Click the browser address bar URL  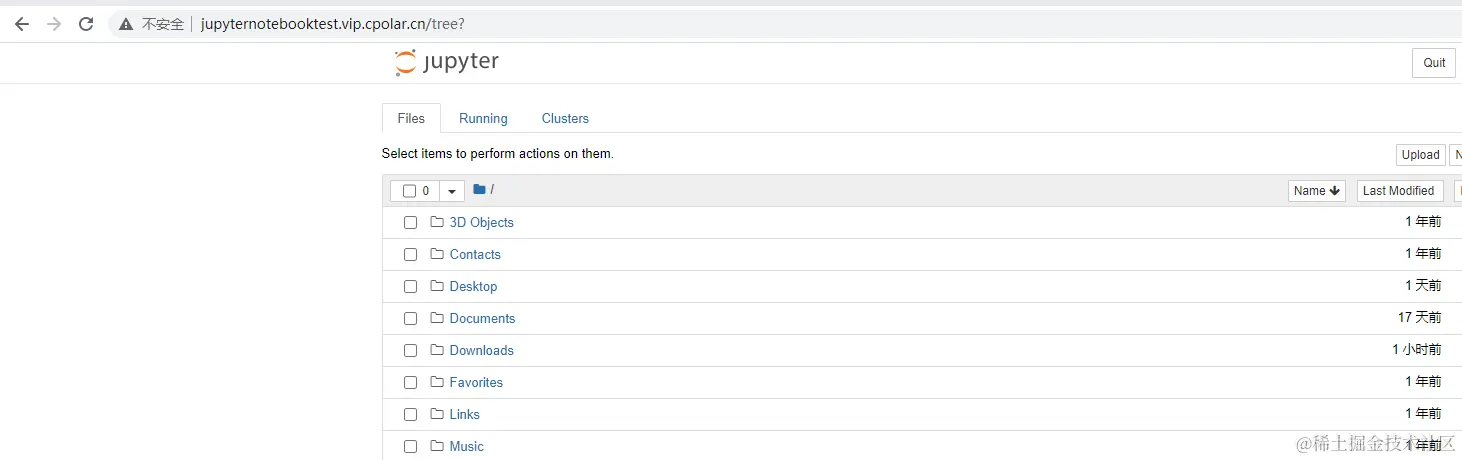[332, 24]
